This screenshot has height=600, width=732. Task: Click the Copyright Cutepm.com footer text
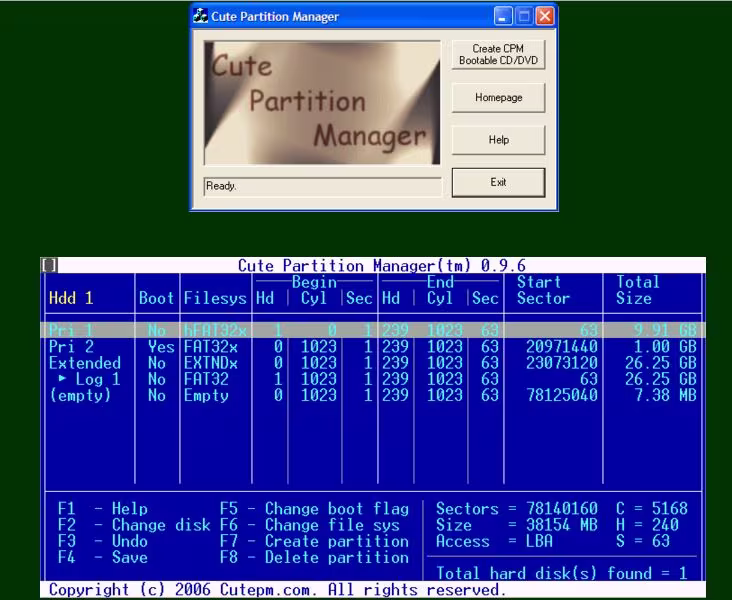point(277,590)
